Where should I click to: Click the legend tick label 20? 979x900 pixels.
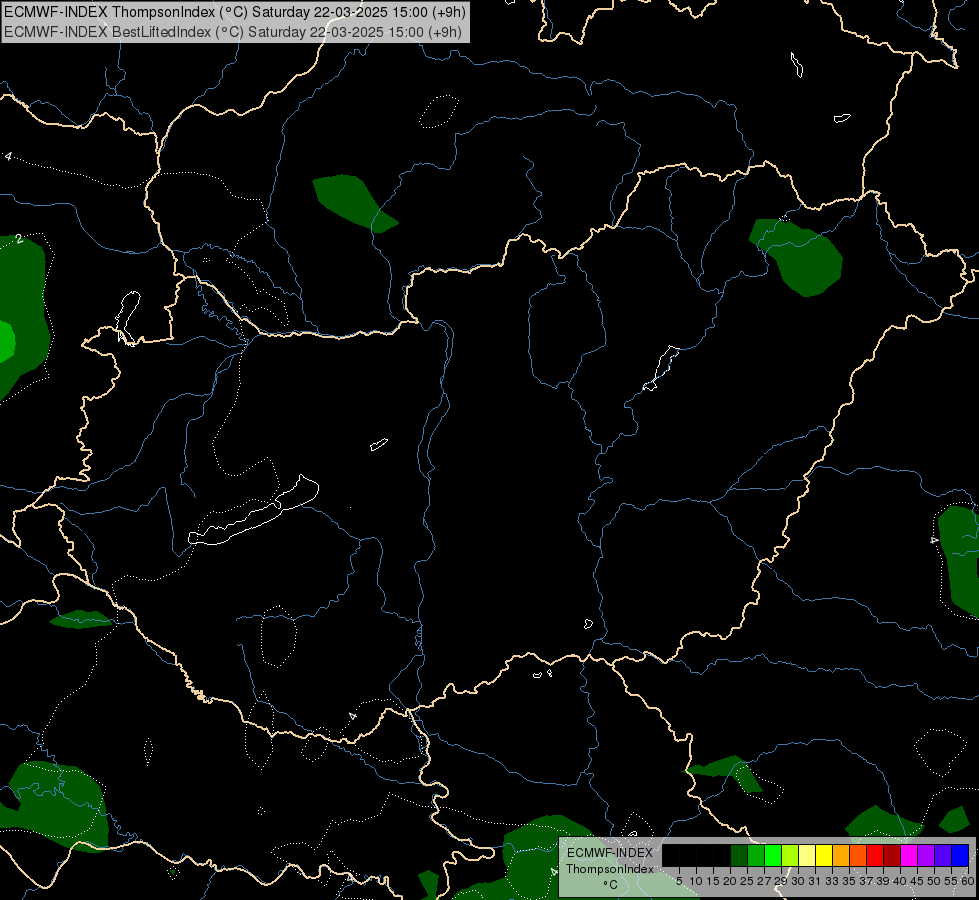pos(730,881)
